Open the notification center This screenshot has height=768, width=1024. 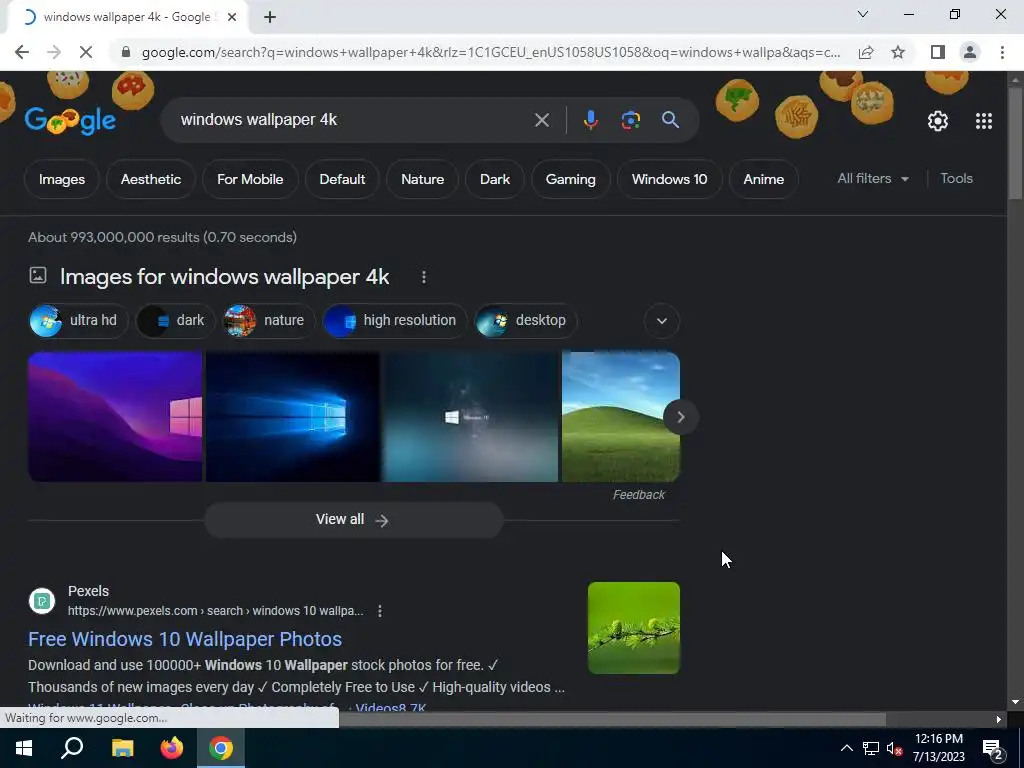[993, 749]
